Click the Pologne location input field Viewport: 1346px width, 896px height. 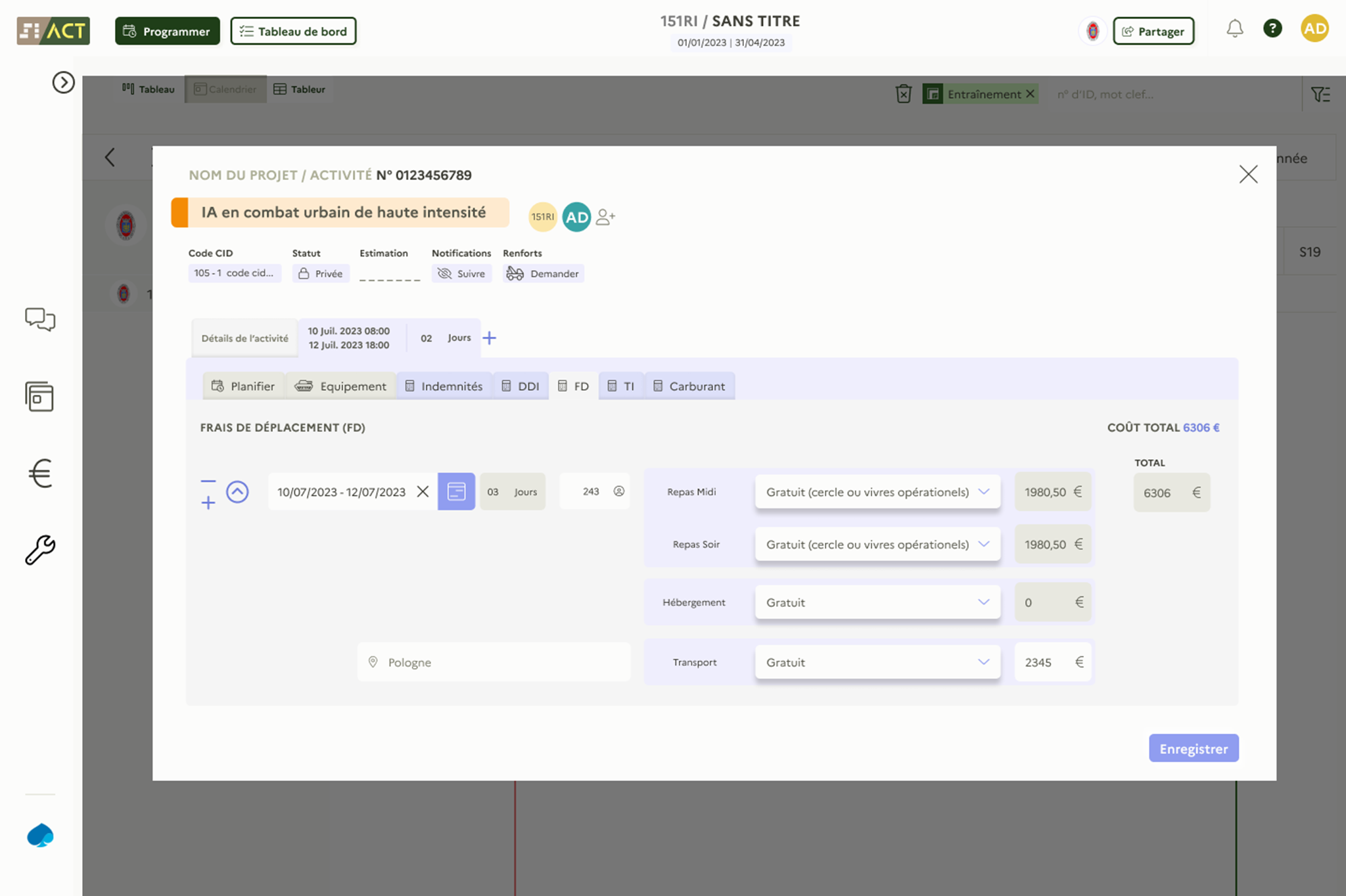click(x=493, y=662)
